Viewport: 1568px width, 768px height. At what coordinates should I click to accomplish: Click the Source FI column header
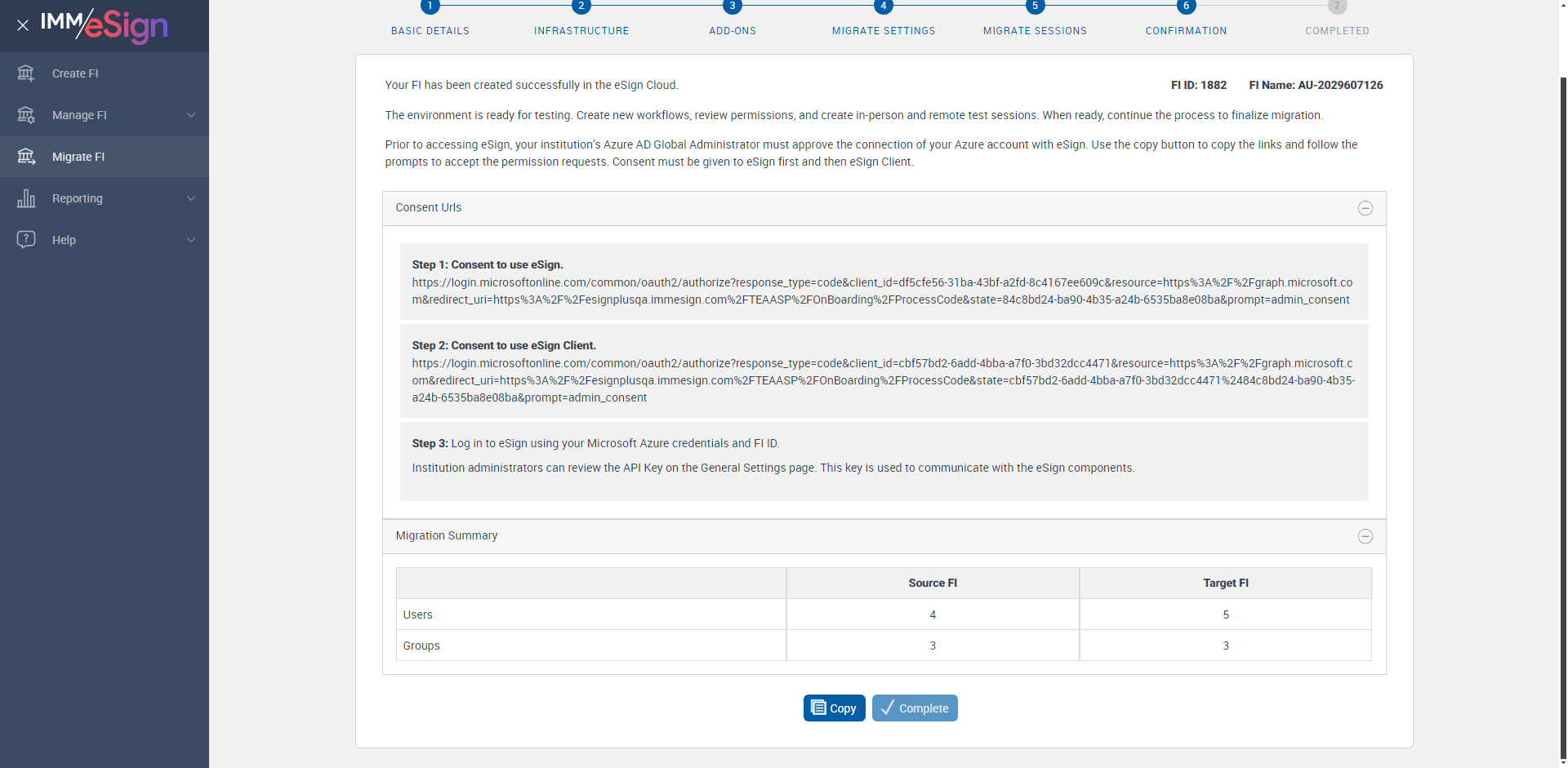[x=933, y=583]
